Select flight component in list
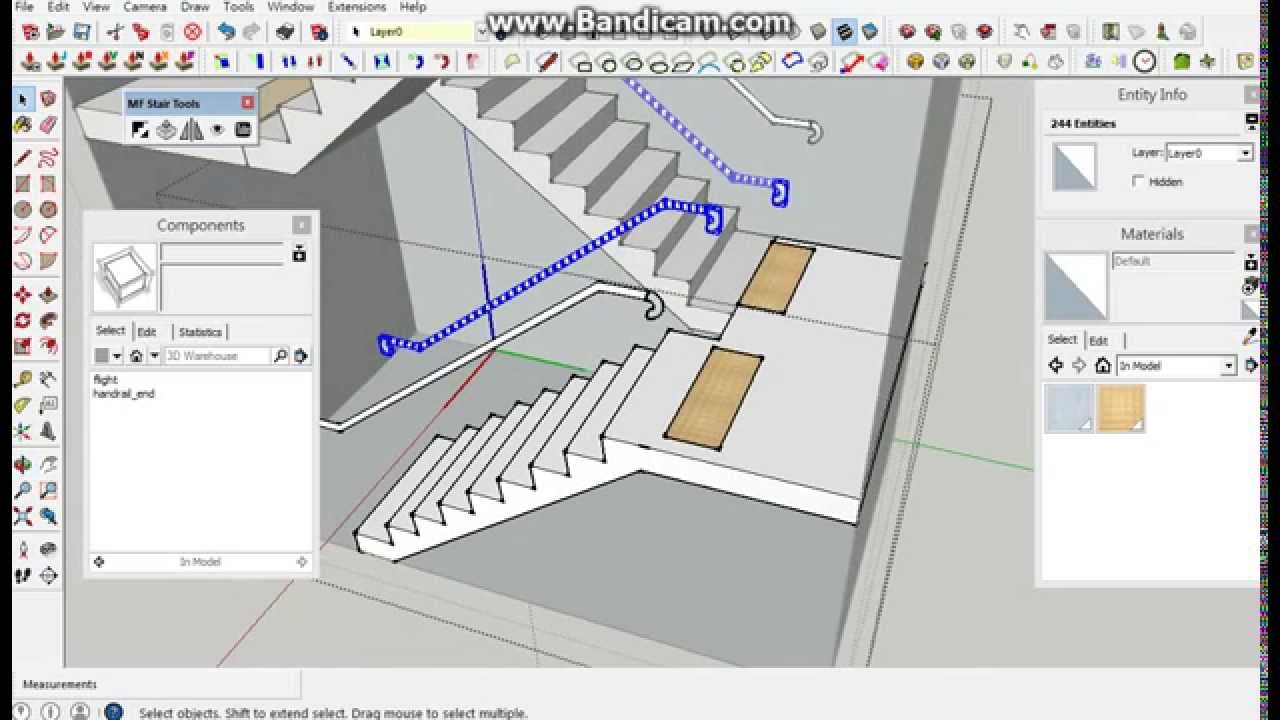Image resolution: width=1280 pixels, height=720 pixels. click(105, 380)
